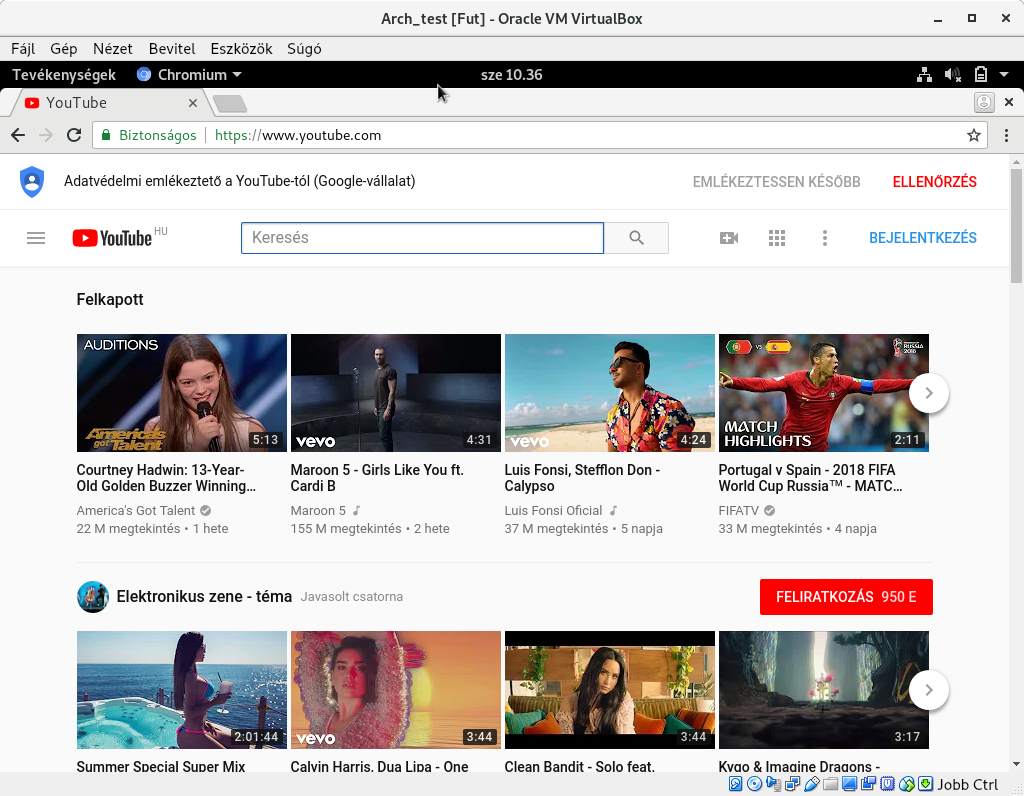This screenshot has height=796, width=1024.
Task: Open the Fájl menu
Action: click(x=23, y=49)
